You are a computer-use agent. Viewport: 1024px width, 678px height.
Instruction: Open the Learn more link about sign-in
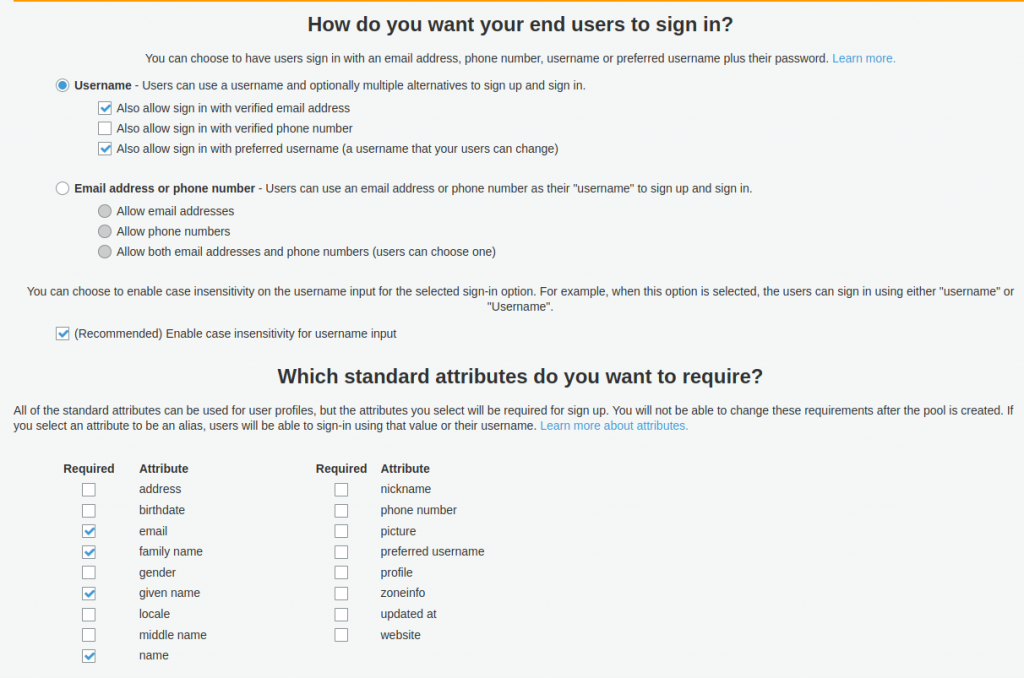pos(863,58)
